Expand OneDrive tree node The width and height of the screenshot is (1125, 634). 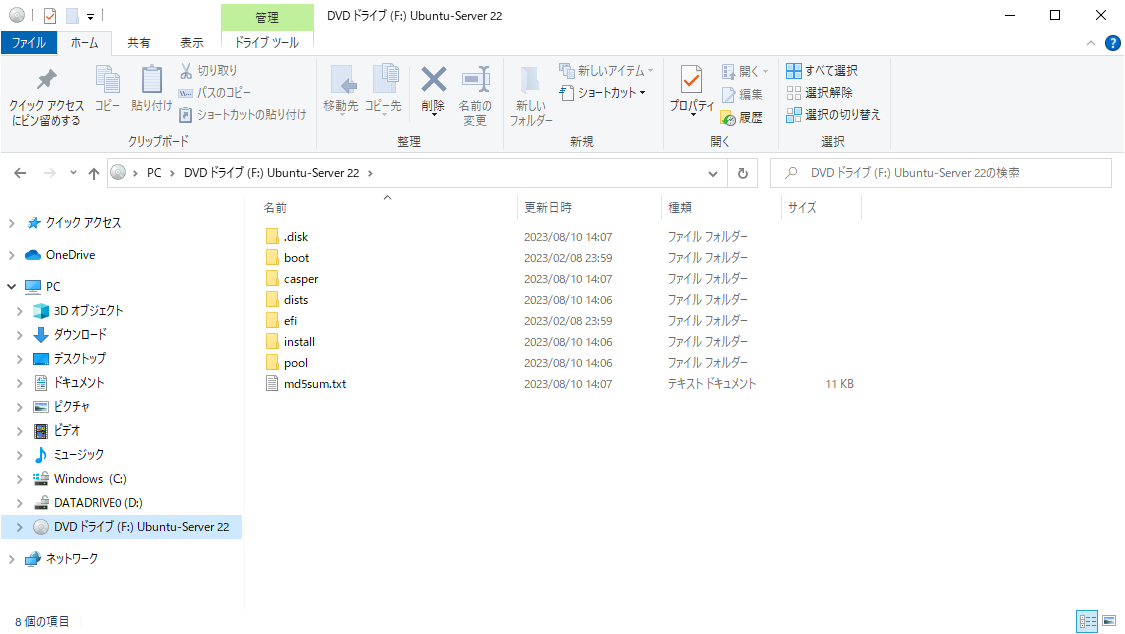(11, 255)
